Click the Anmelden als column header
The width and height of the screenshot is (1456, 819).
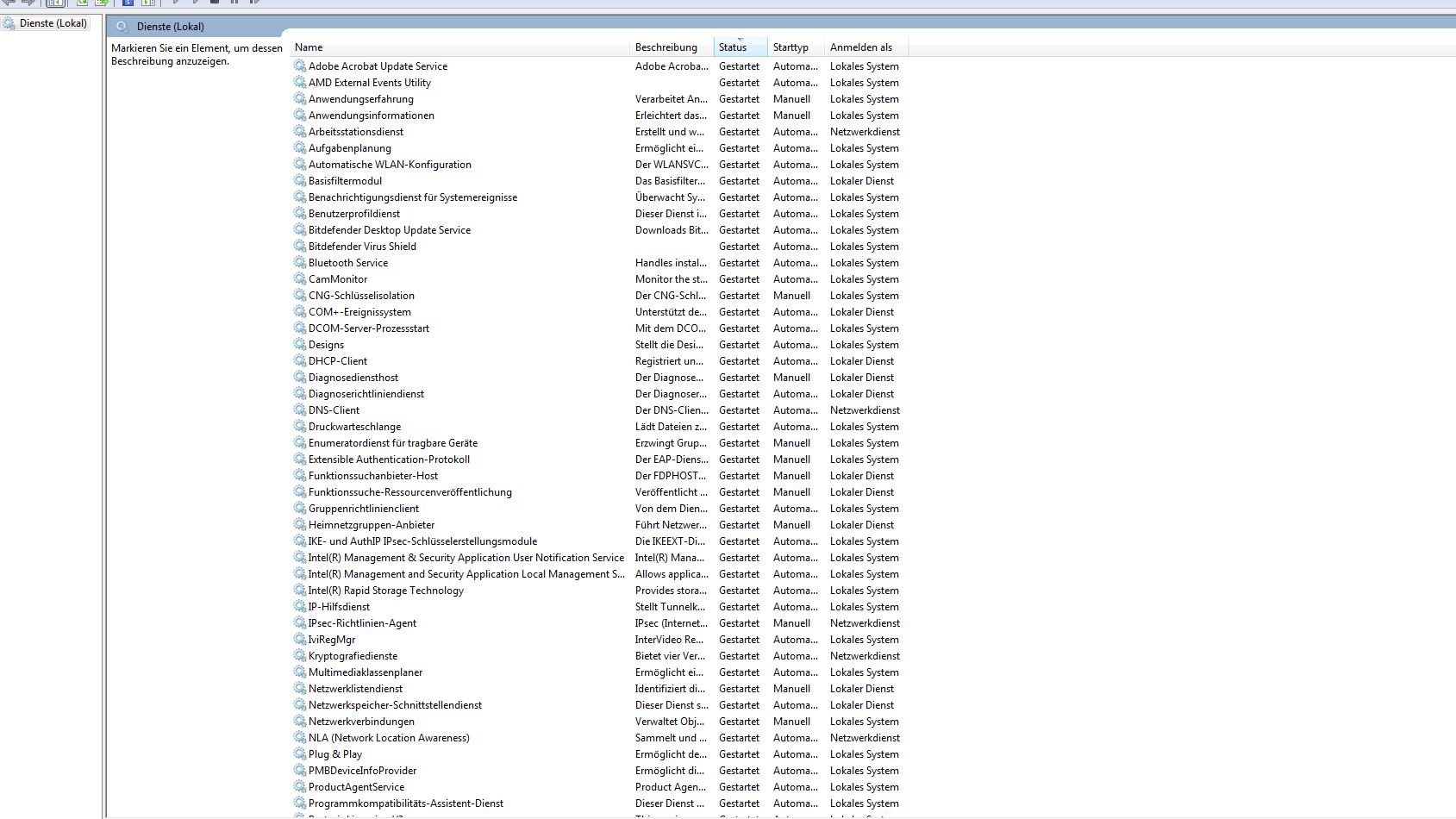tap(860, 47)
